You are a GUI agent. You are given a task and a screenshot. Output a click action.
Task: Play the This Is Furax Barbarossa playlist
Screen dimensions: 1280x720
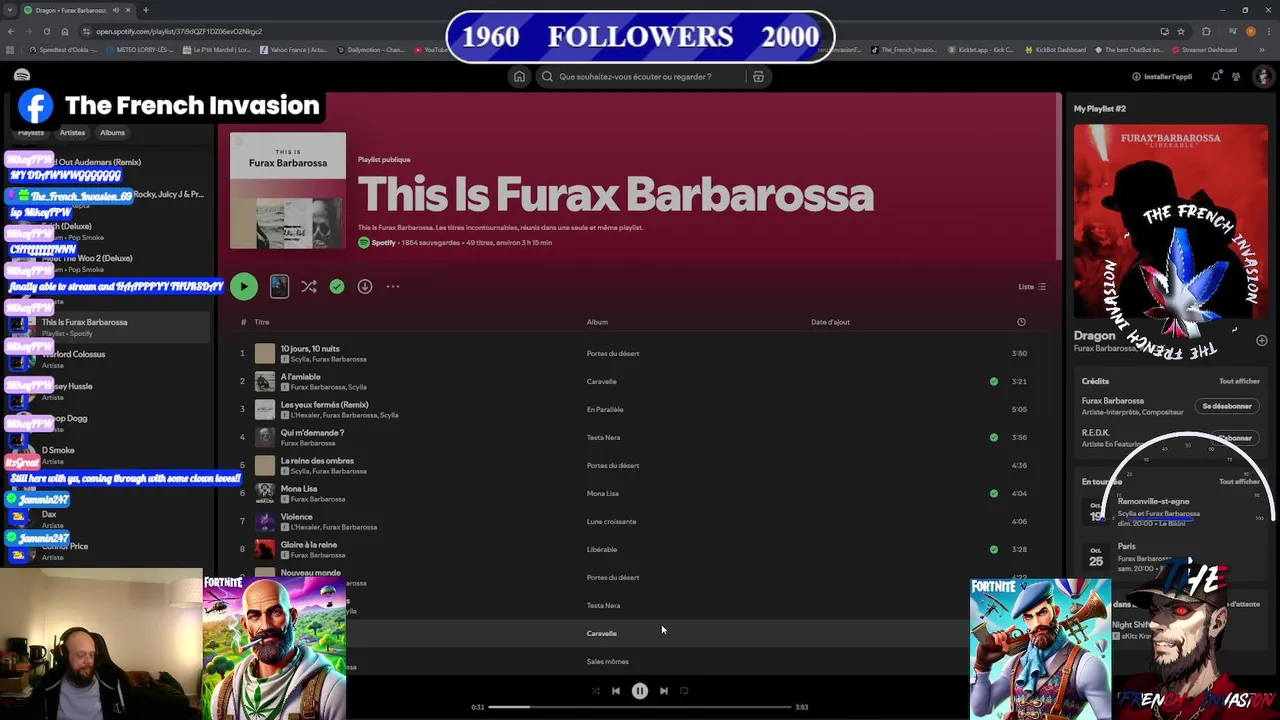(x=244, y=287)
